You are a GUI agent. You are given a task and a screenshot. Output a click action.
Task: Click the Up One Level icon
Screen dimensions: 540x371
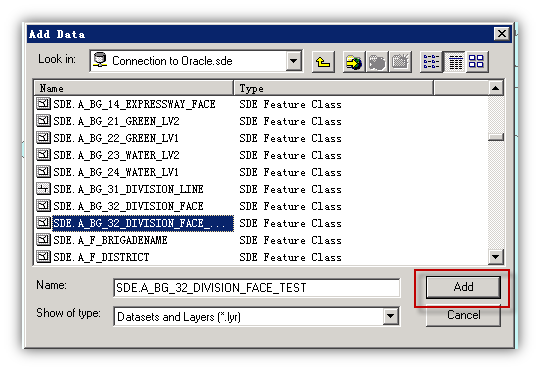pyautogui.click(x=323, y=62)
